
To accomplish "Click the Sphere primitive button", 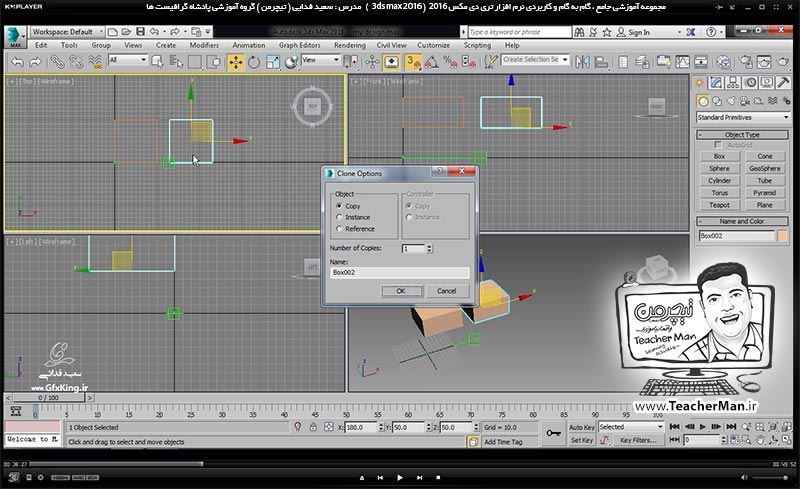I will click(719, 168).
